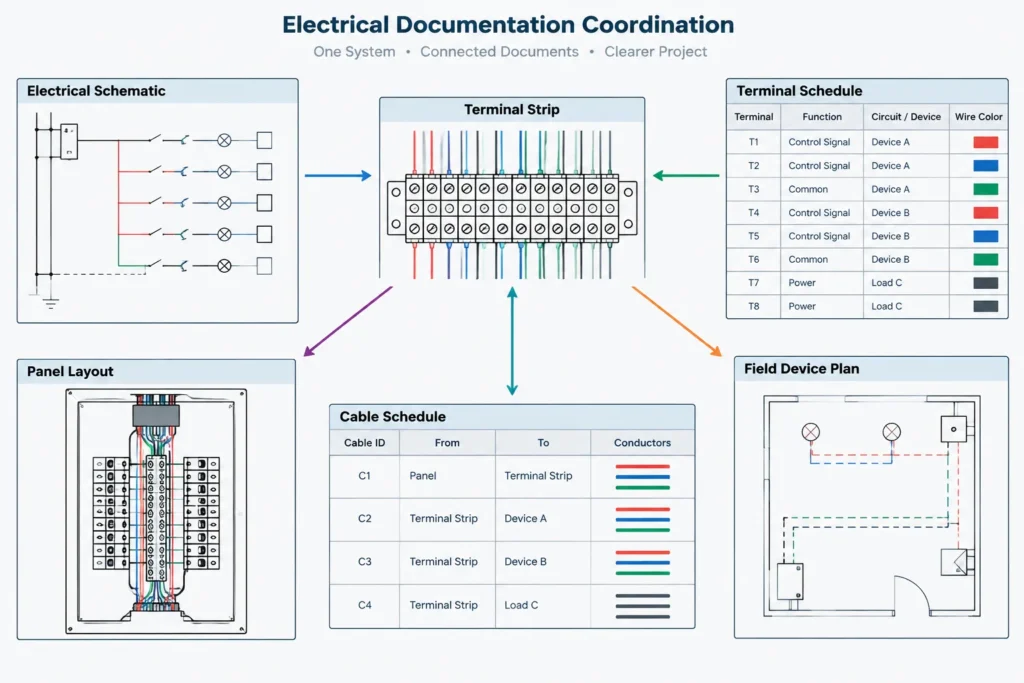Select Load C cell in row T8
Image resolution: width=1024 pixels, height=683 pixels.
pyautogui.click(x=906, y=306)
